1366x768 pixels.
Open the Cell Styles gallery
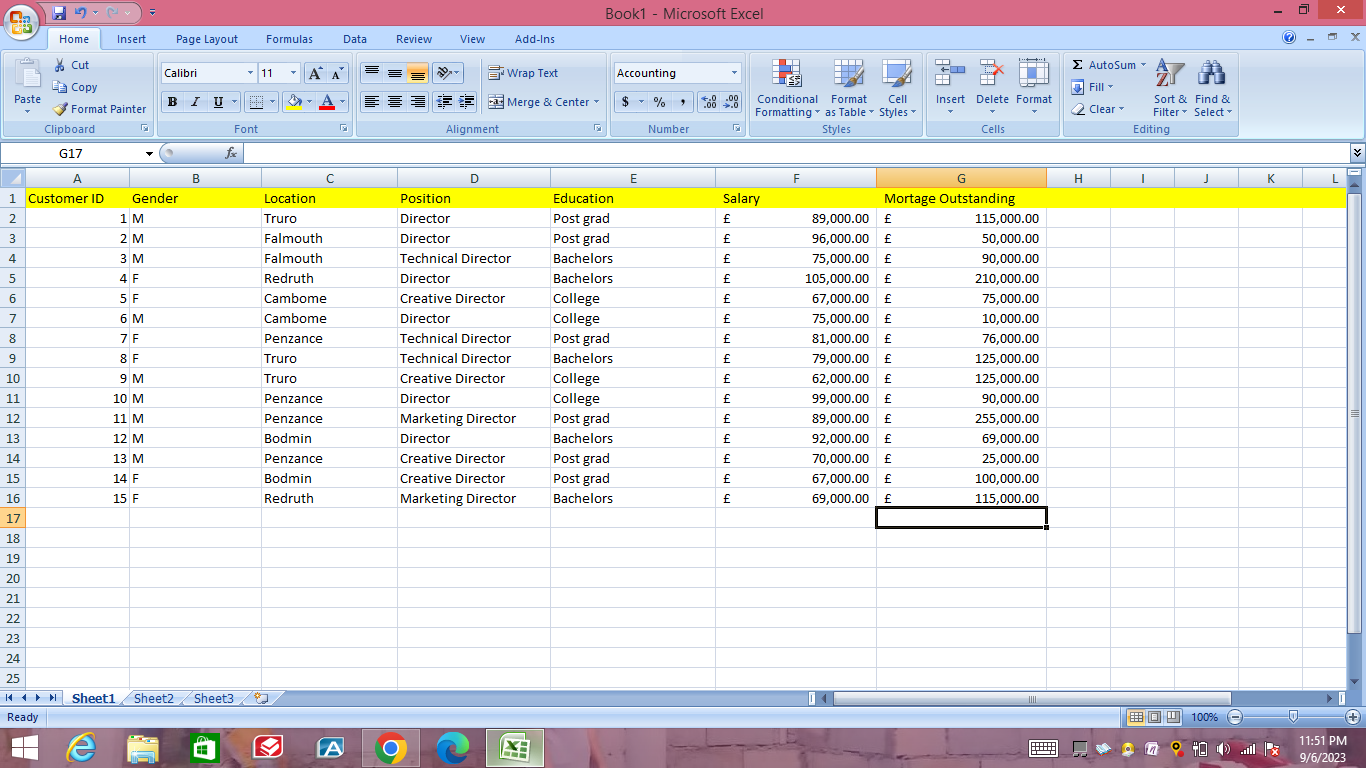[897, 88]
